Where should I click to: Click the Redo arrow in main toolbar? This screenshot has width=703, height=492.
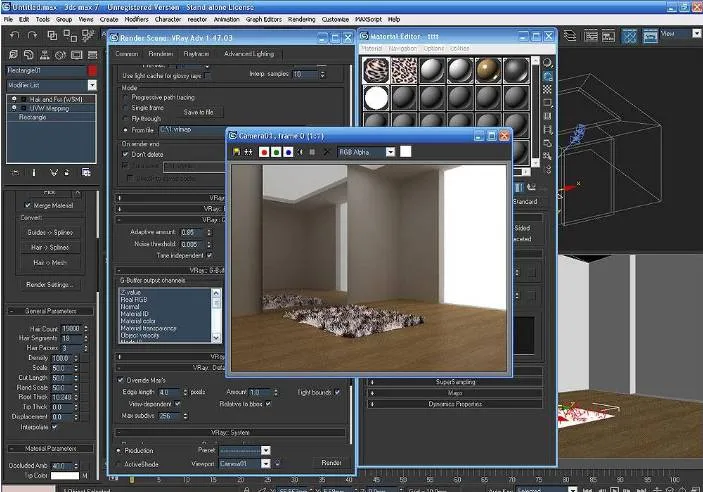pyautogui.click(x=31, y=35)
